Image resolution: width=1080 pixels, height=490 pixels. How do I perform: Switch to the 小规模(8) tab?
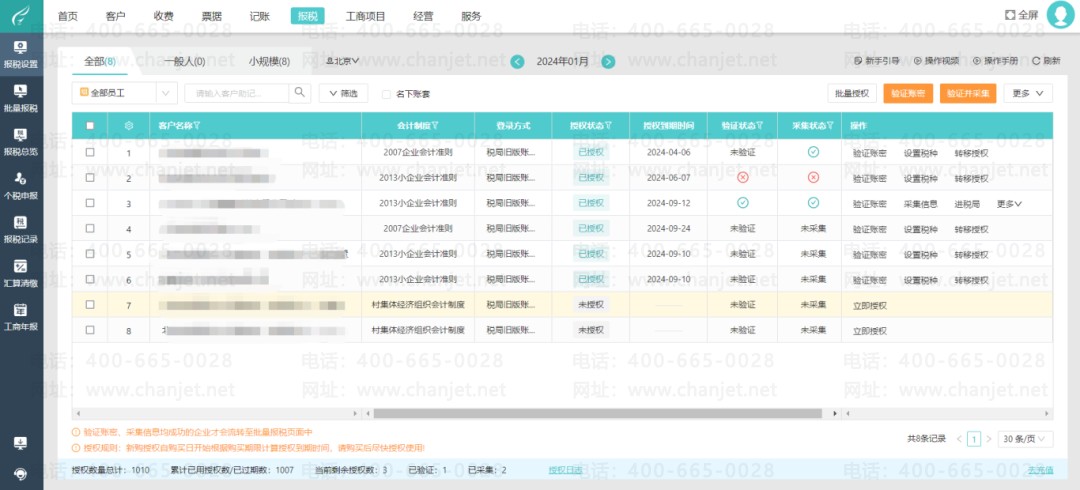click(x=269, y=61)
